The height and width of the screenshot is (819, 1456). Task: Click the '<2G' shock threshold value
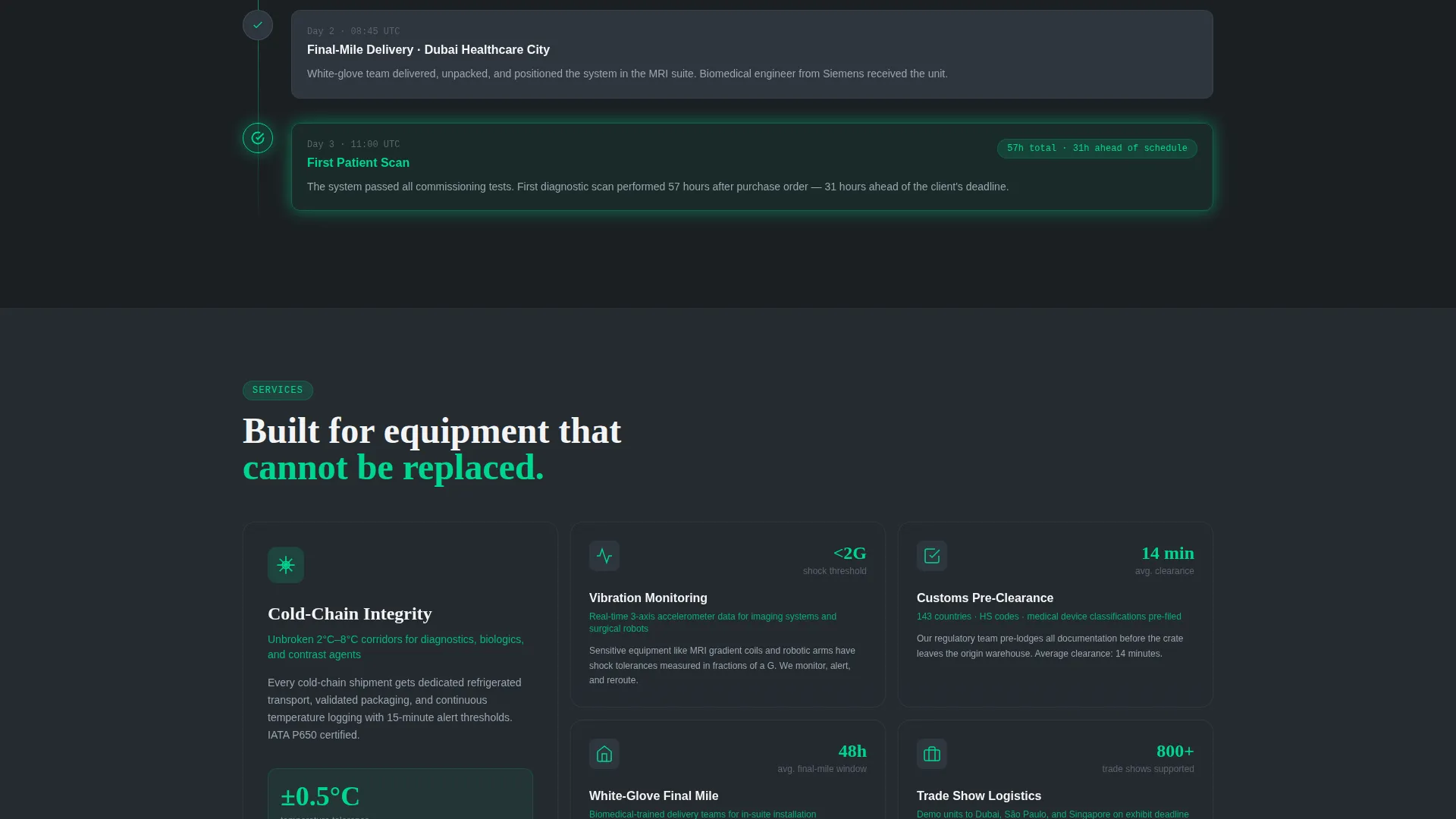850,554
